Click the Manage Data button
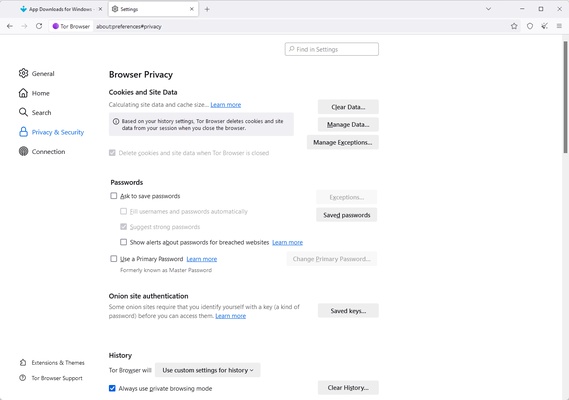This screenshot has height=400, width=569. (348, 125)
